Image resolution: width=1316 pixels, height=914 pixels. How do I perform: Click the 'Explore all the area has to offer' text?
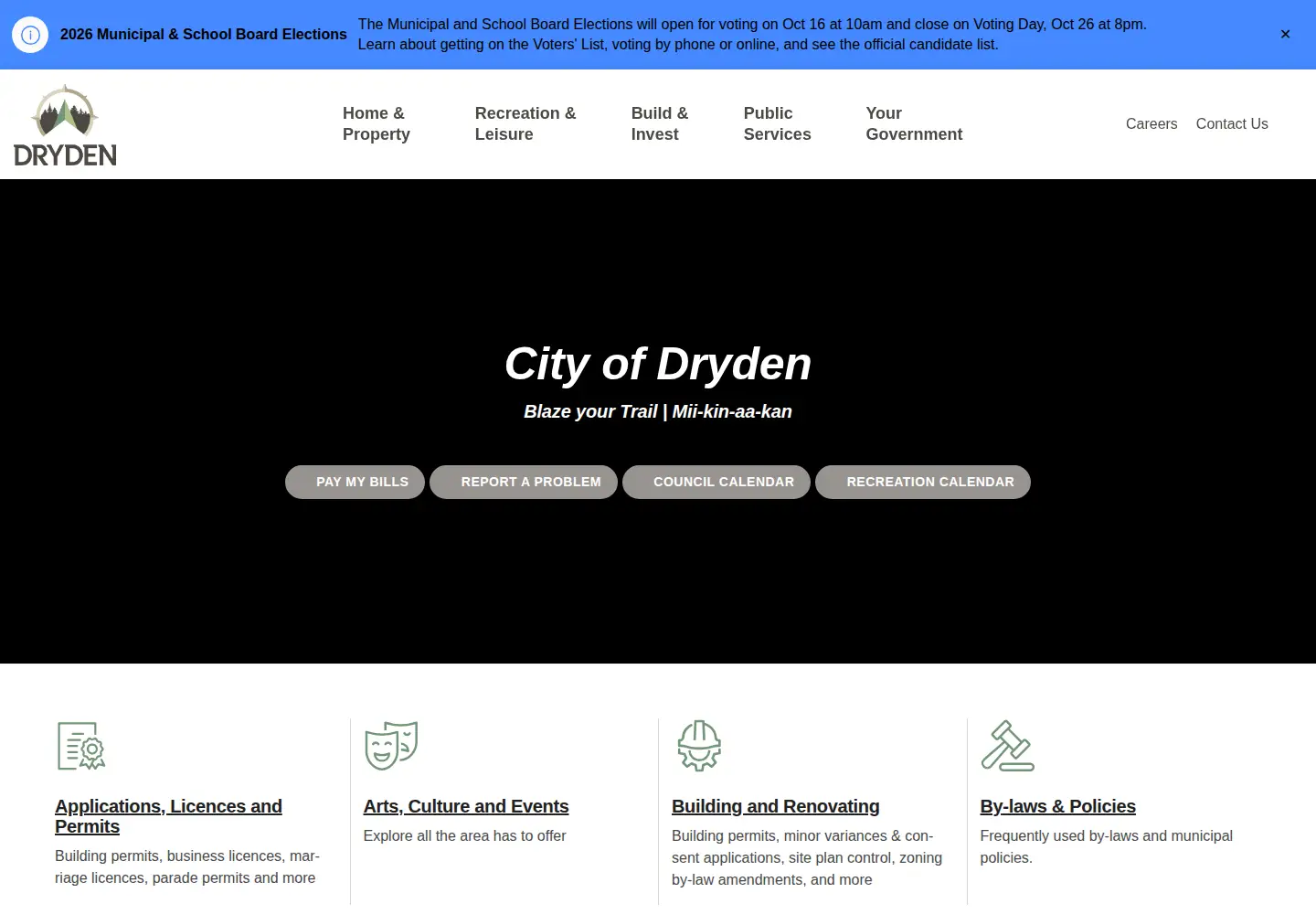point(465,835)
